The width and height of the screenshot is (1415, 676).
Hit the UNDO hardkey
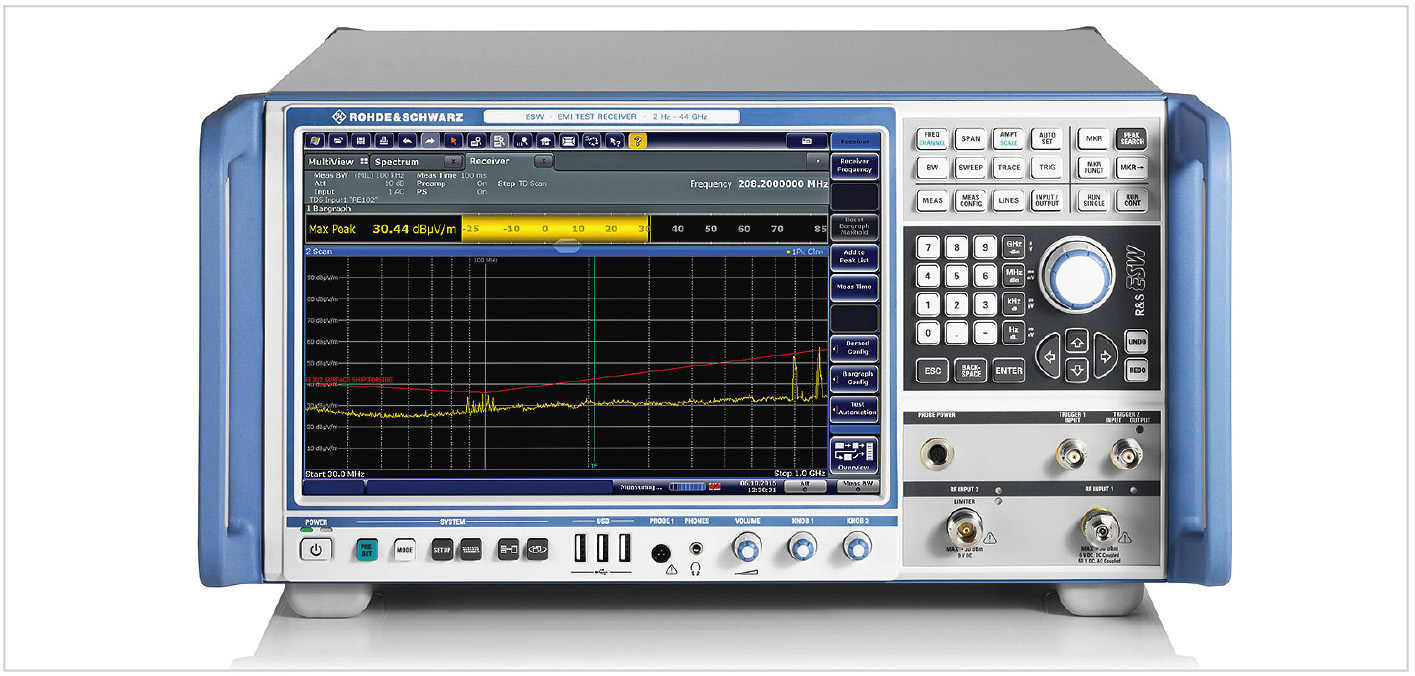tap(1135, 342)
